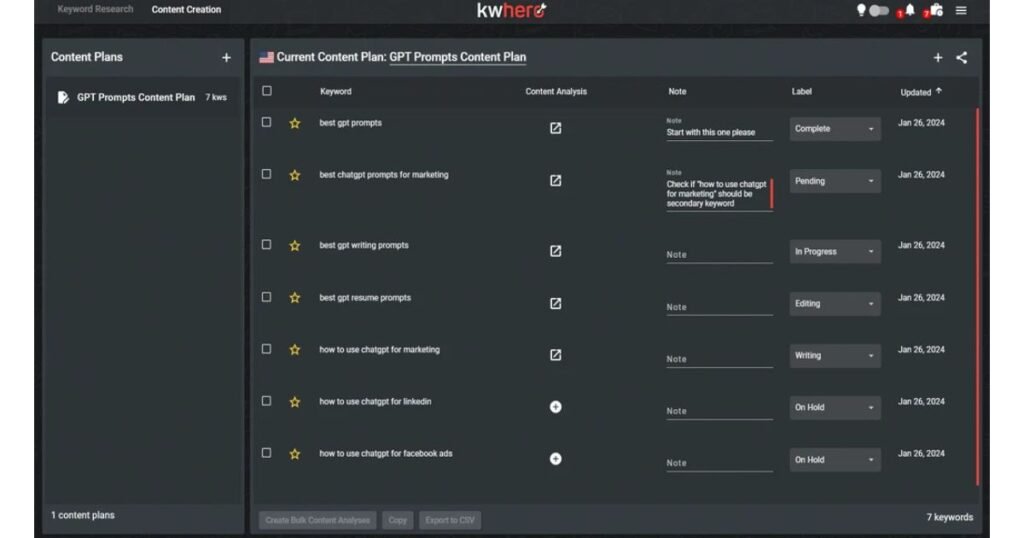1024x538 pixels.
Task: Open the Complete label dropdown
Action: 835,129
